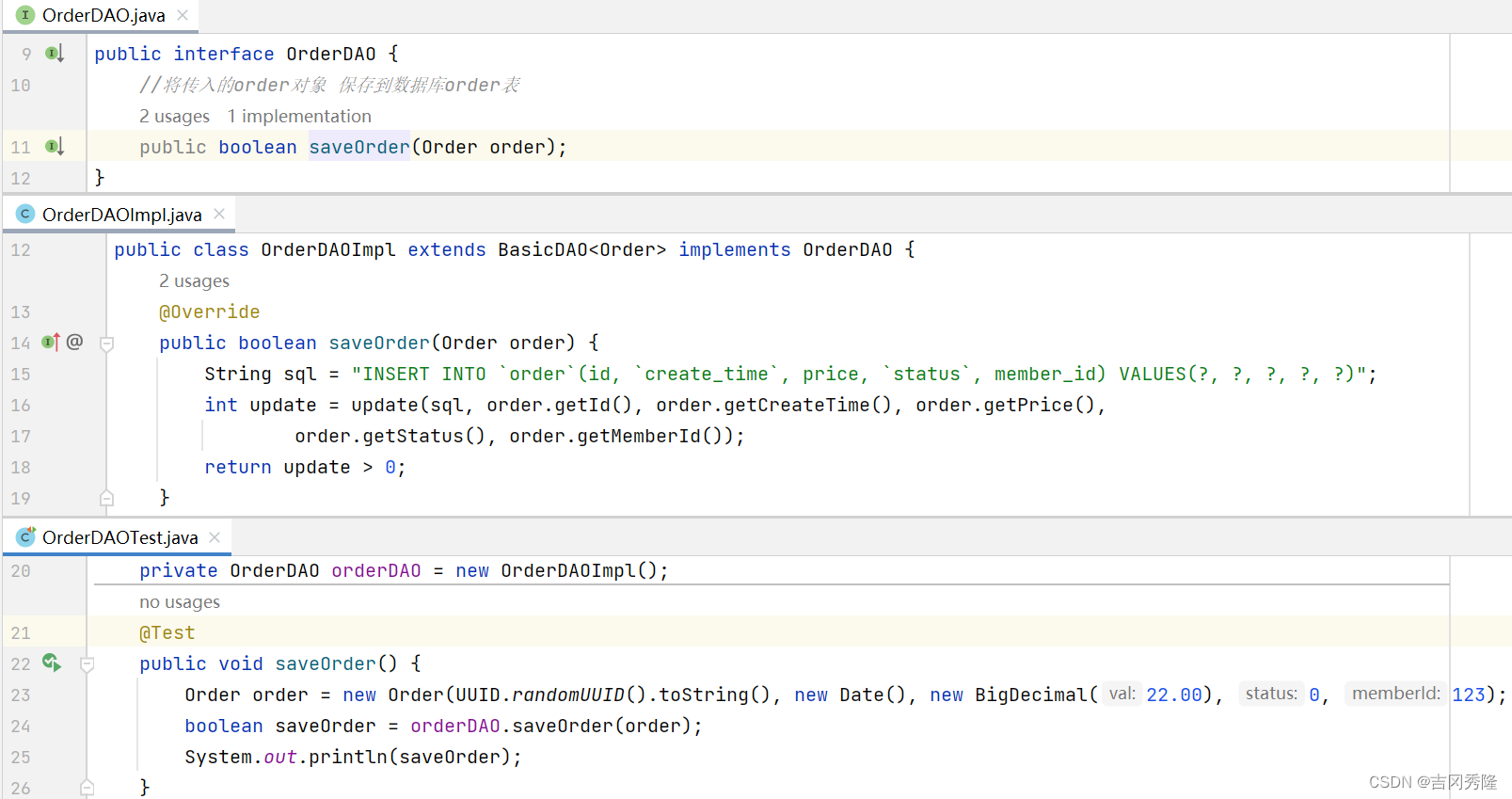Open the '2 usages' hint in OrderDAOImpl.java
Viewport: 1512px width, 799px height.
tap(195, 281)
